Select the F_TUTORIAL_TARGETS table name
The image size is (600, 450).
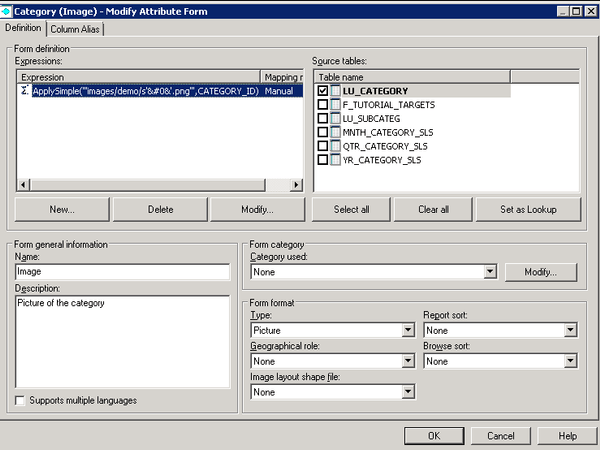click(x=389, y=105)
